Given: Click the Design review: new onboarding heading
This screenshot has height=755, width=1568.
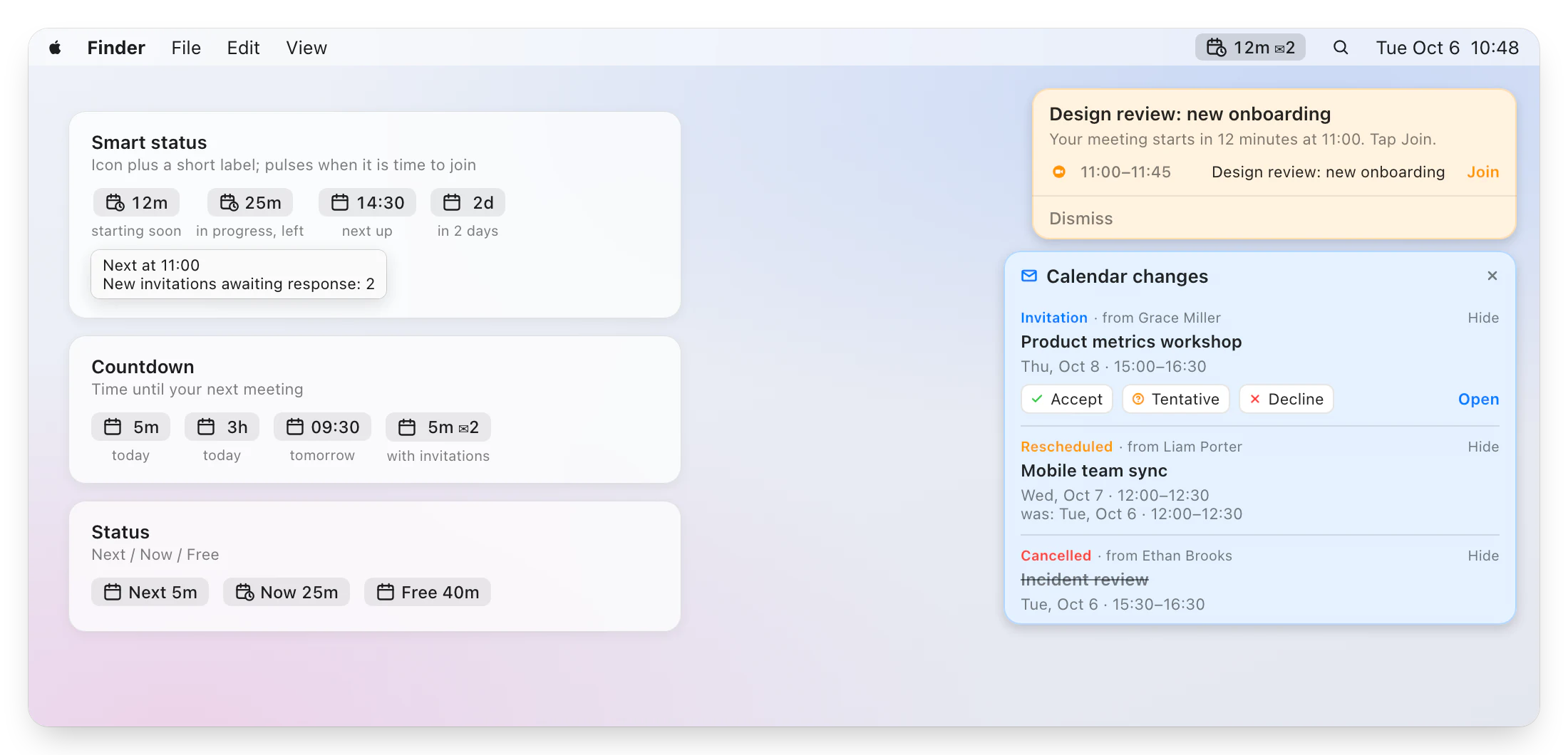Looking at the screenshot, I should (1190, 114).
